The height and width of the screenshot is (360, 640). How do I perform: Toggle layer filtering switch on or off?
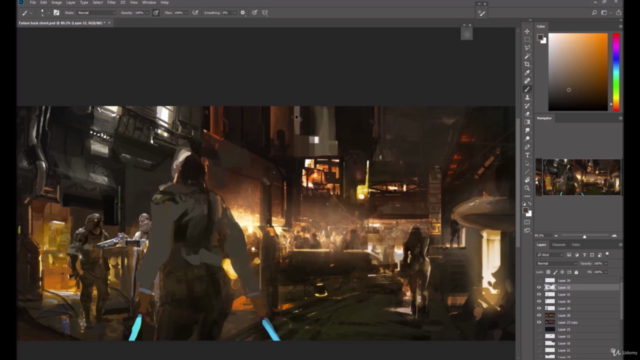pyautogui.click(x=607, y=254)
